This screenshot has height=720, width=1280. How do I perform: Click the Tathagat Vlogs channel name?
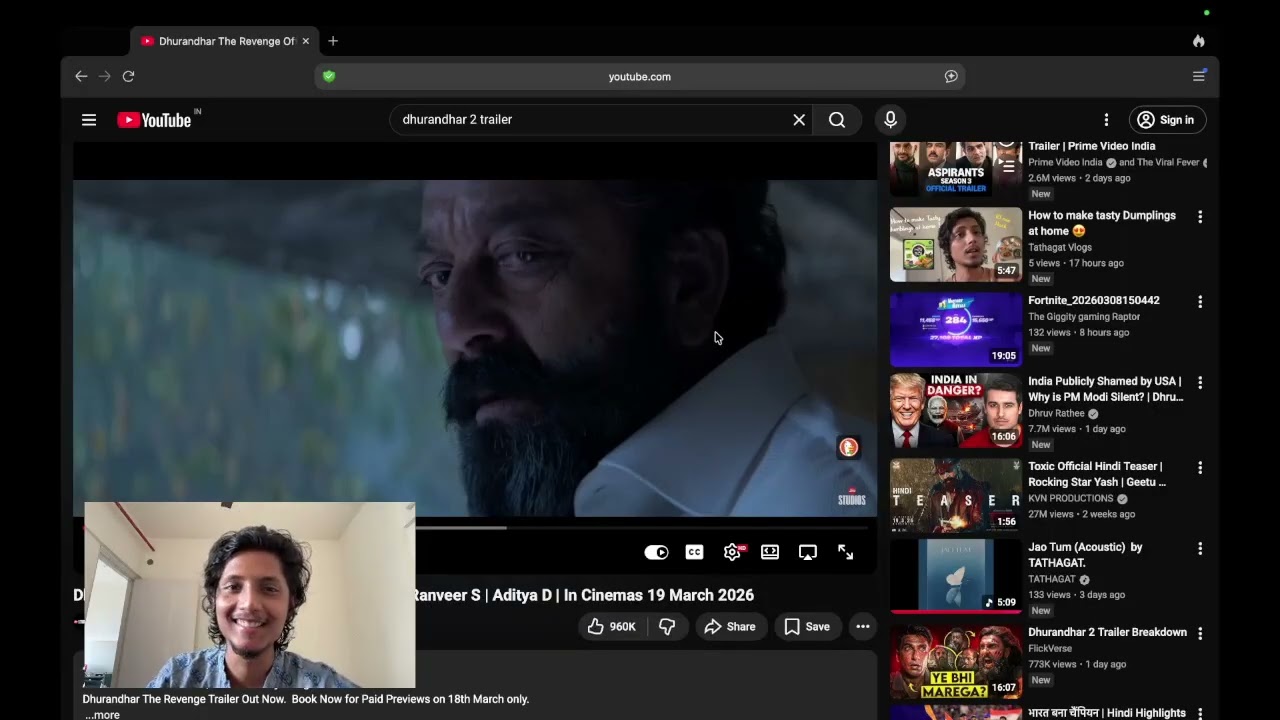[1060, 247]
